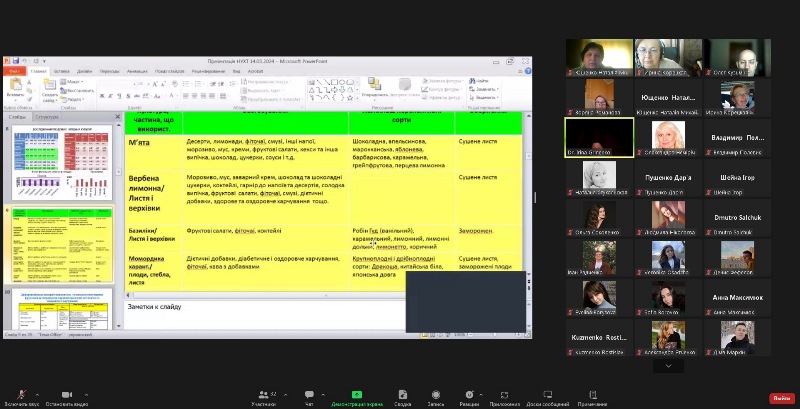
Task: Open the Insert ribbon tab in PowerPoint
Action: point(62,72)
